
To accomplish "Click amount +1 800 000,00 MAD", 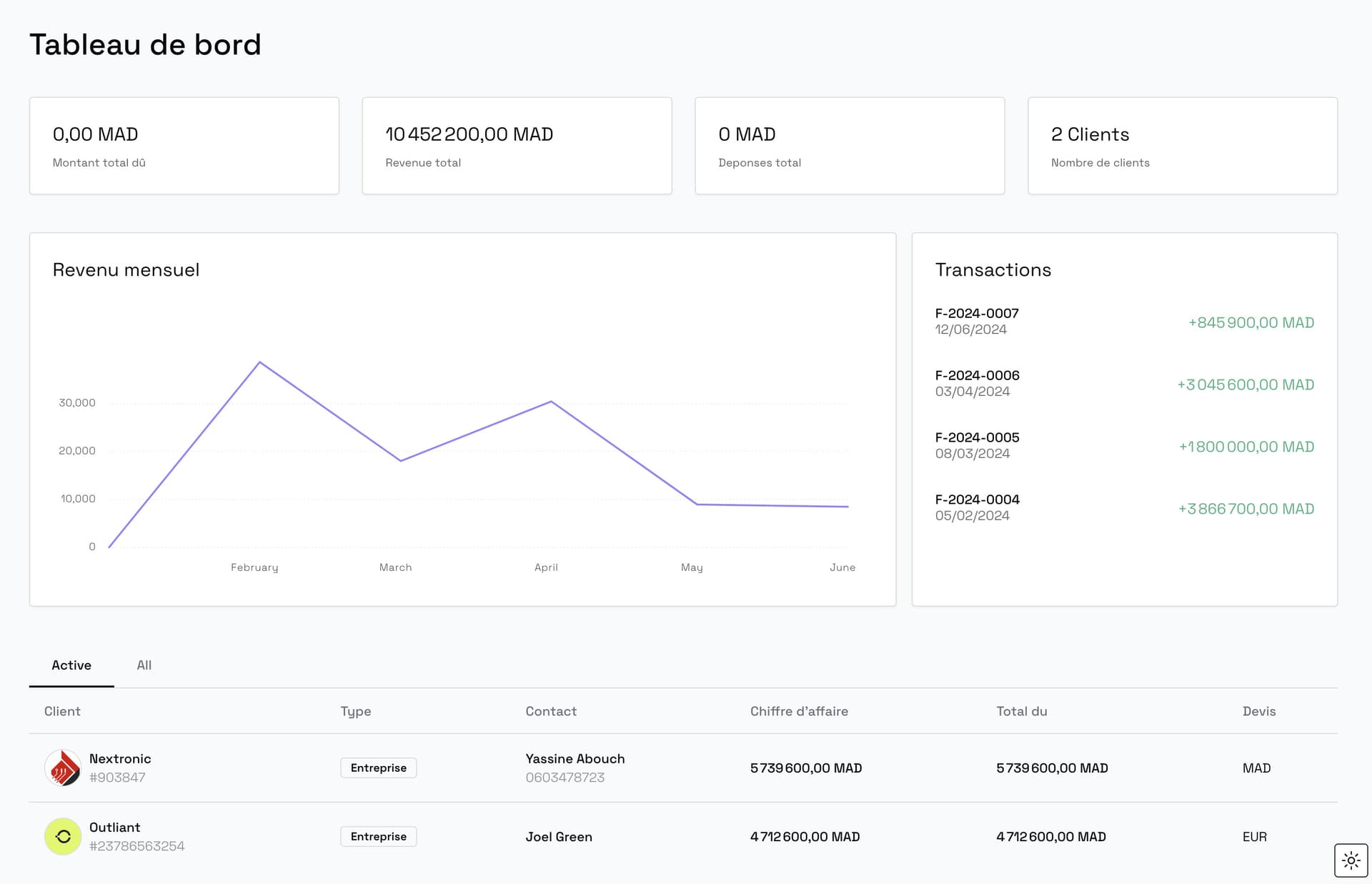I will (x=1246, y=447).
